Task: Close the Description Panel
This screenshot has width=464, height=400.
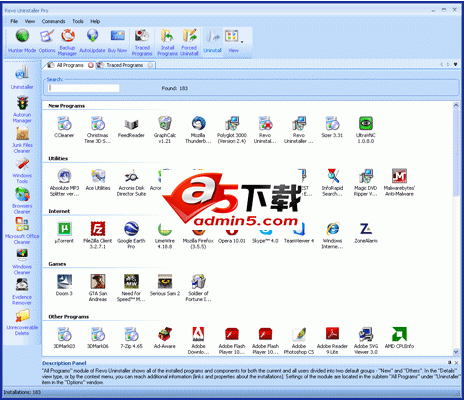Action: (x=456, y=362)
